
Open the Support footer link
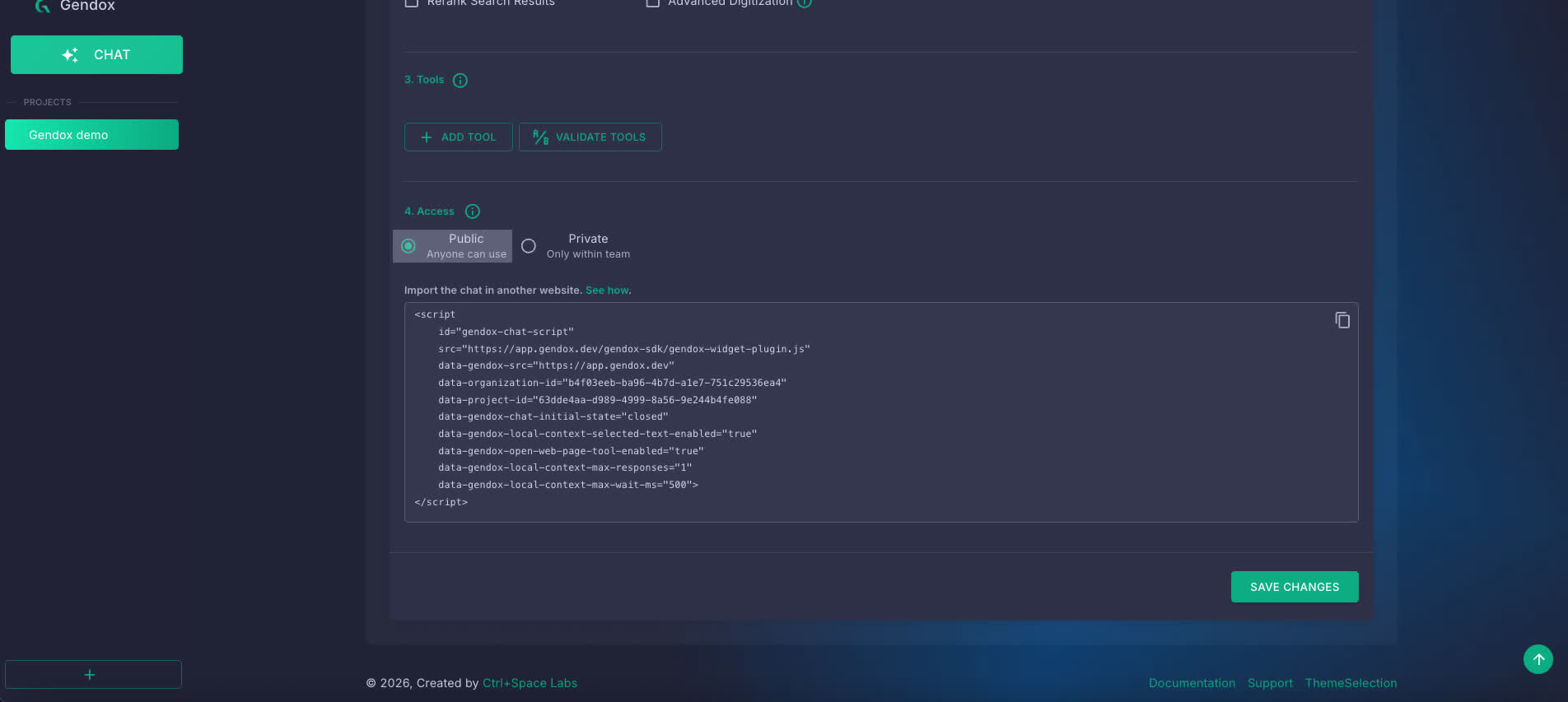pos(1270,683)
